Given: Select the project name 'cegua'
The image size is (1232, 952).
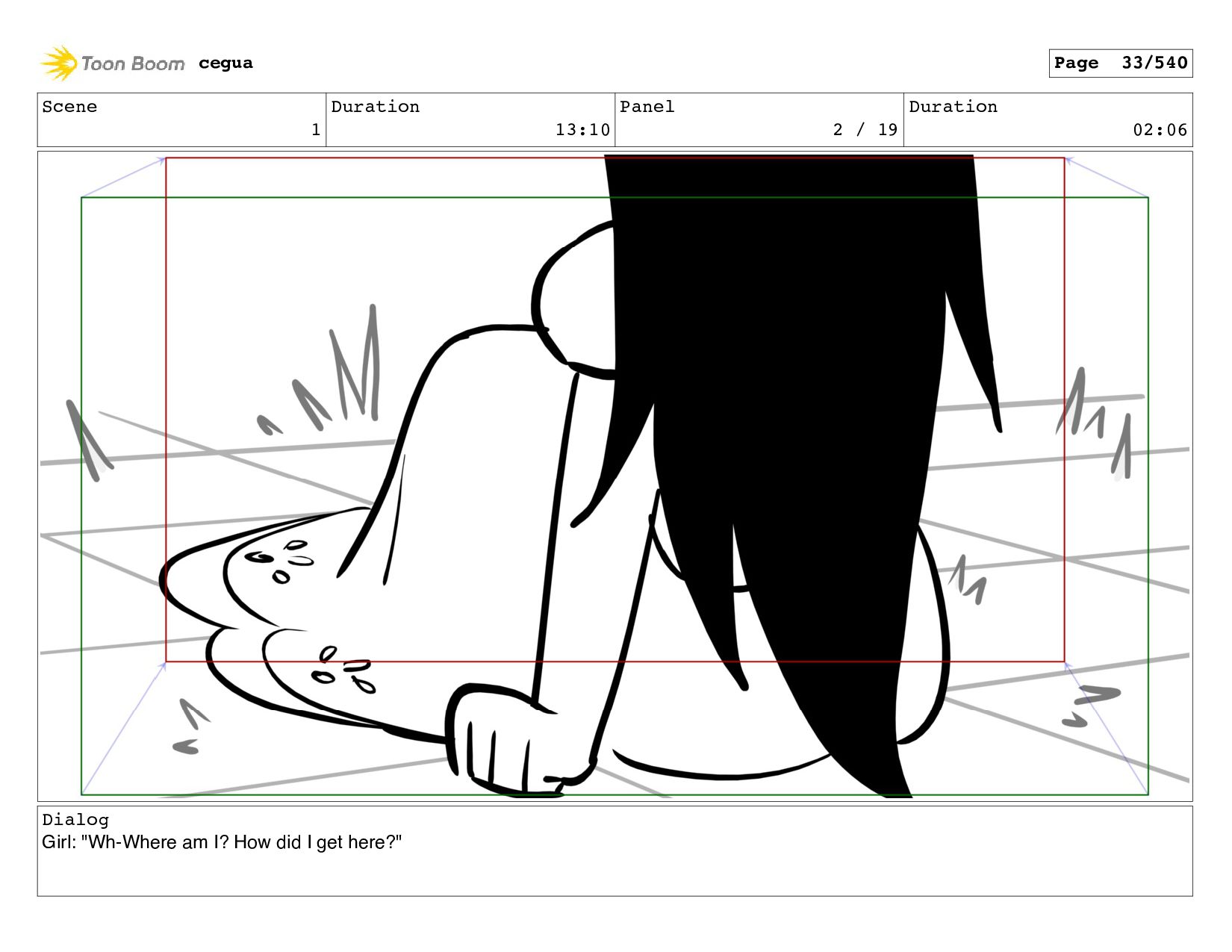Looking at the screenshot, I should tap(225, 63).
